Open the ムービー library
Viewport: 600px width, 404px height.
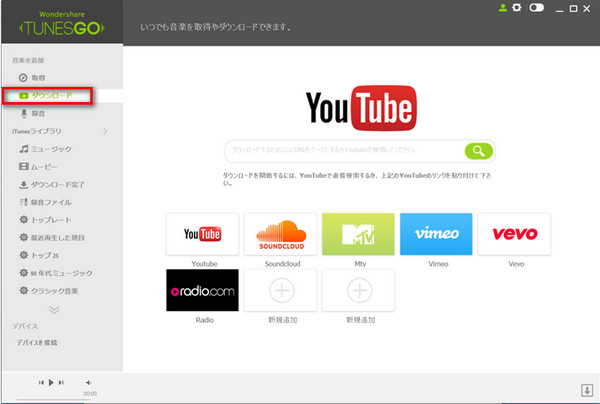[38, 167]
